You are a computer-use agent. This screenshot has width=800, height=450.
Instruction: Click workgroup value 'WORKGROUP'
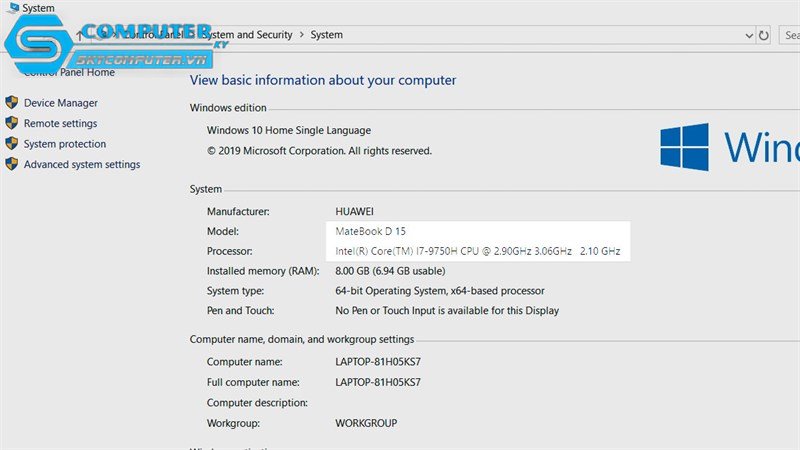[x=366, y=423]
